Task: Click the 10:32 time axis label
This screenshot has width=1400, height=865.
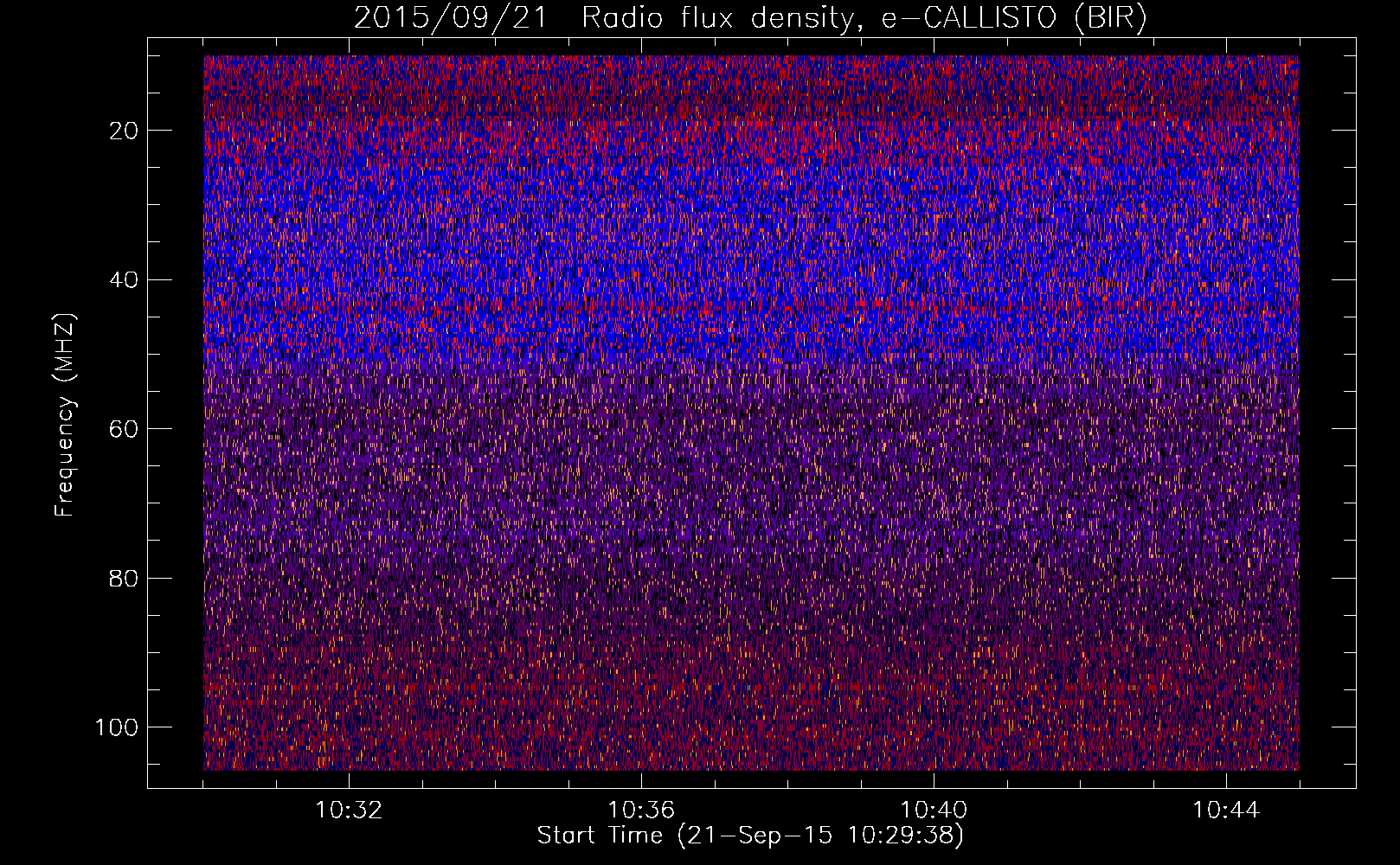Action: [349, 811]
